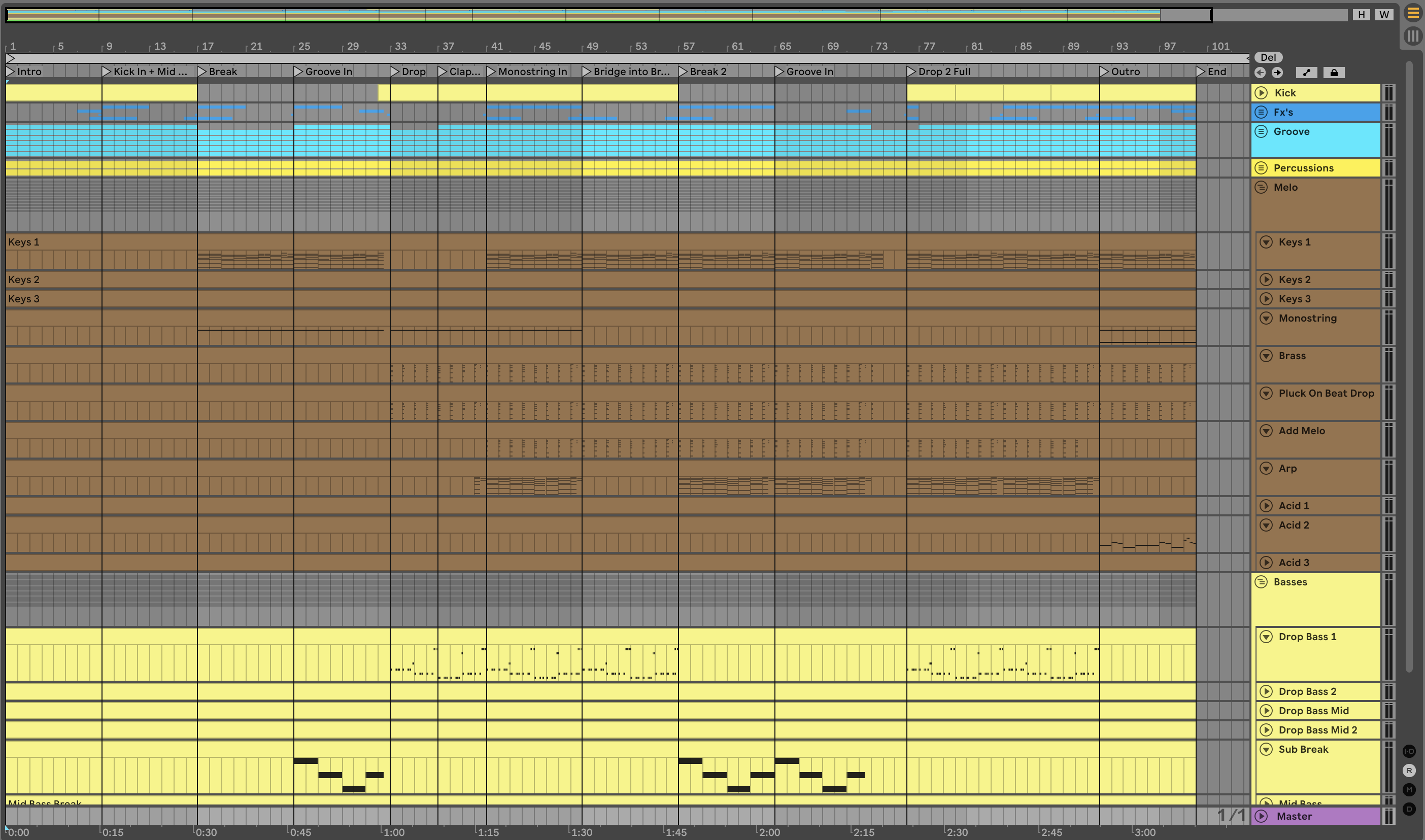Toggle the I-O section visibility button

click(x=1409, y=751)
